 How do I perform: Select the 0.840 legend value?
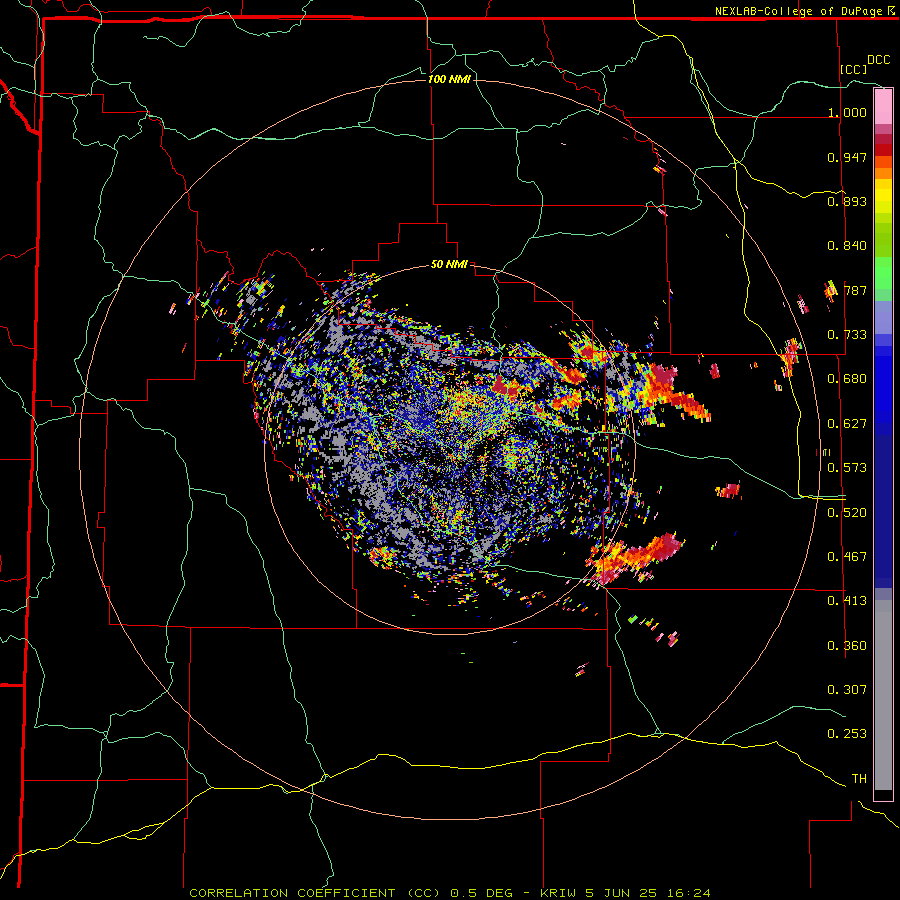tap(847, 246)
